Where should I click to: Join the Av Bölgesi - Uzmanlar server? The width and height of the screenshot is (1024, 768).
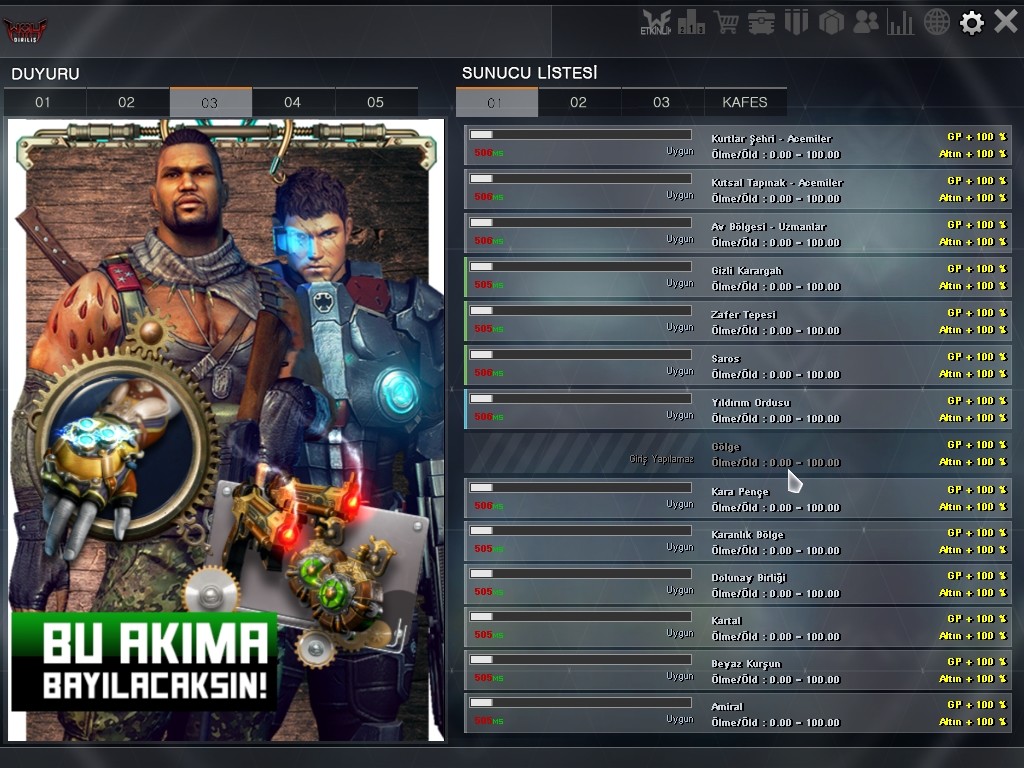[x=738, y=233]
